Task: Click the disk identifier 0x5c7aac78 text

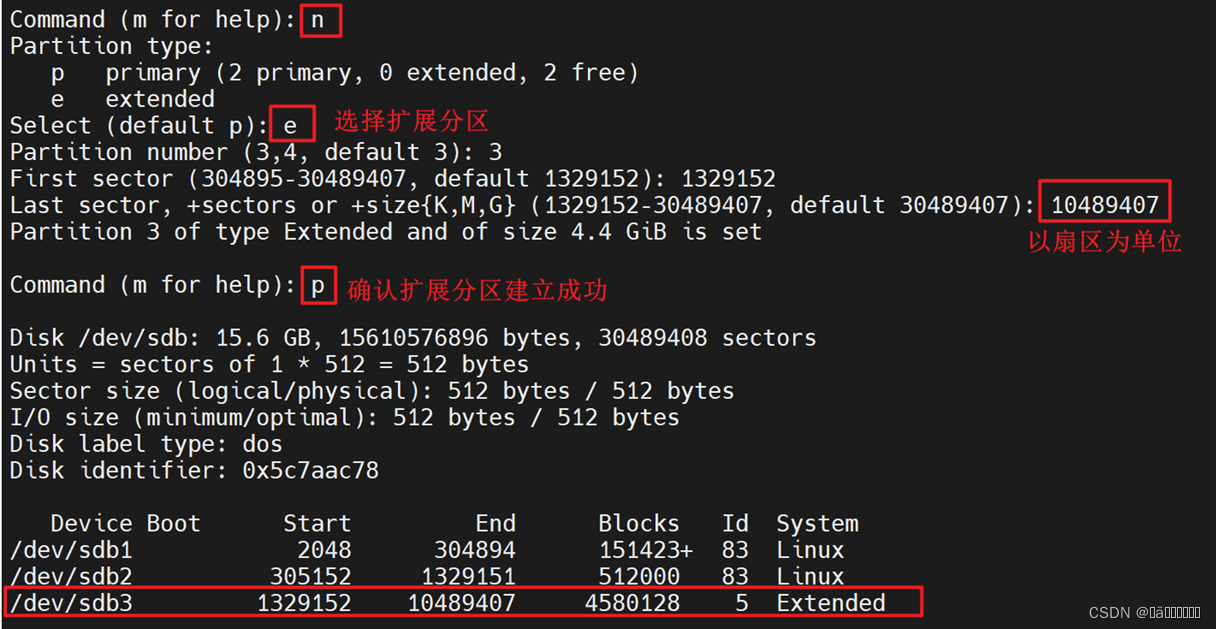Action: coord(311,470)
